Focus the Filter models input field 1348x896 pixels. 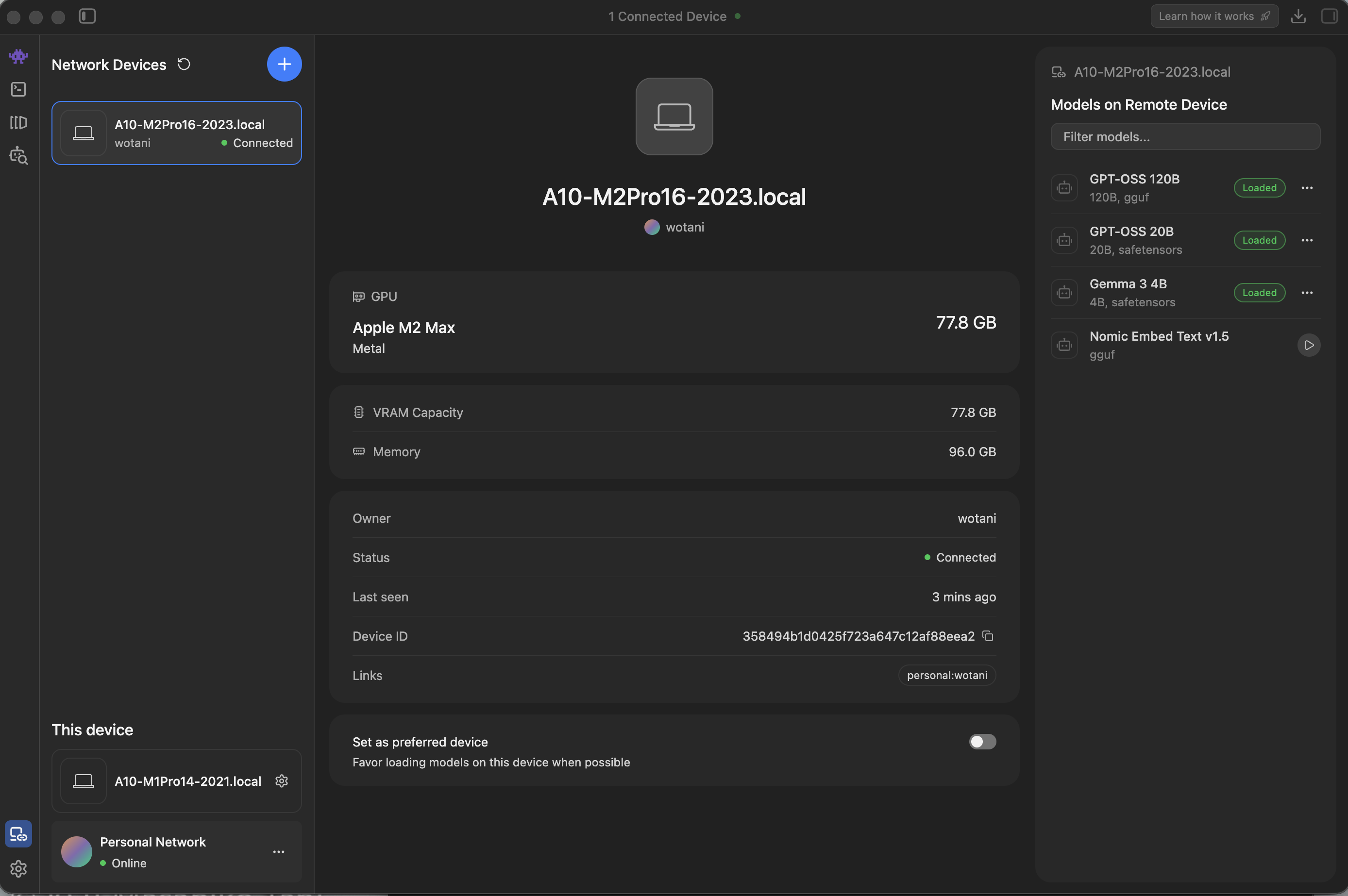[1185, 136]
